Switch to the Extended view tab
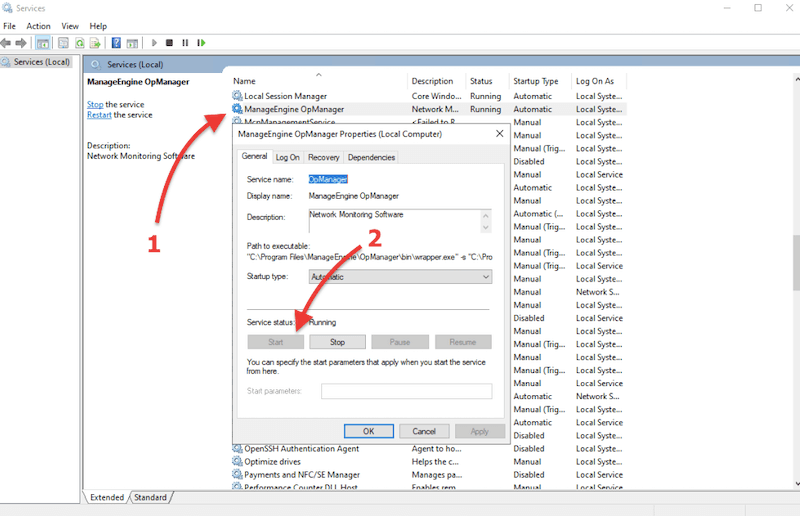The height and width of the screenshot is (516, 800). coord(107,497)
